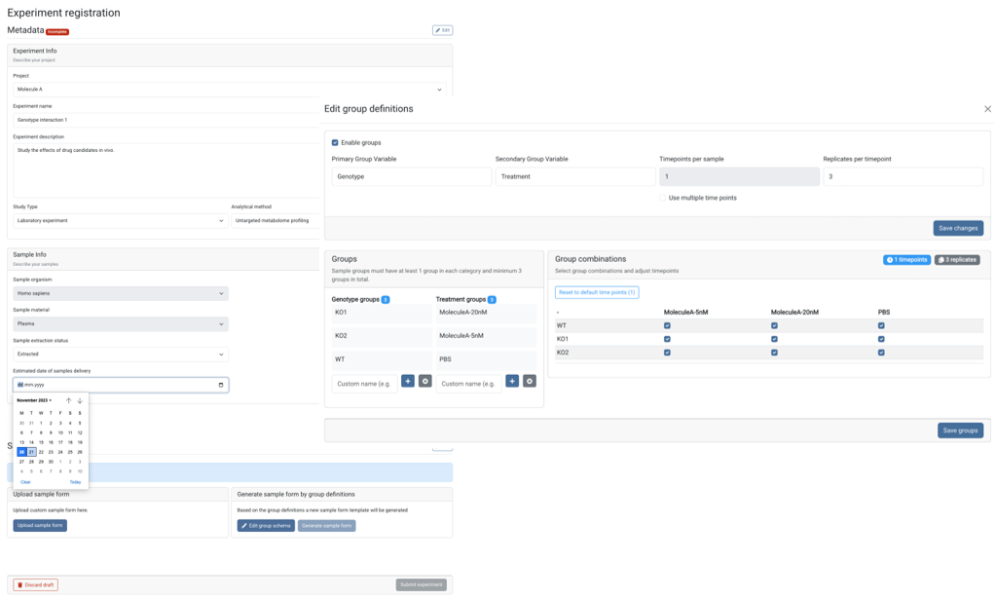Add a new Genotype group with plus
The height and width of the screenshot is (600, 995).
tap(408, 381)
